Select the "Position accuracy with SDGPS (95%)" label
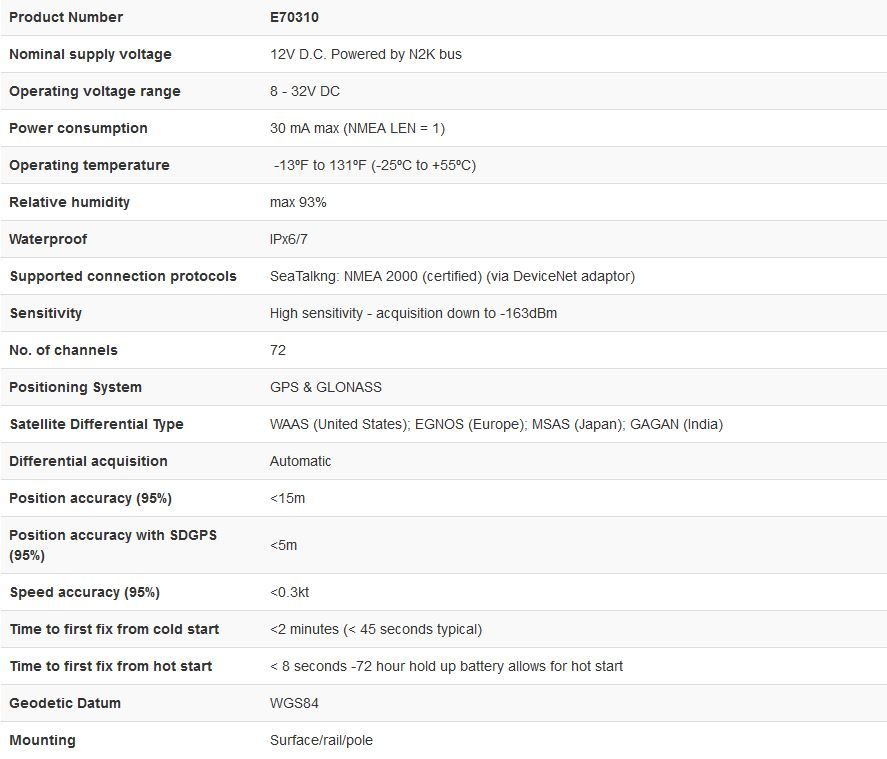 (x=113, y=545)
